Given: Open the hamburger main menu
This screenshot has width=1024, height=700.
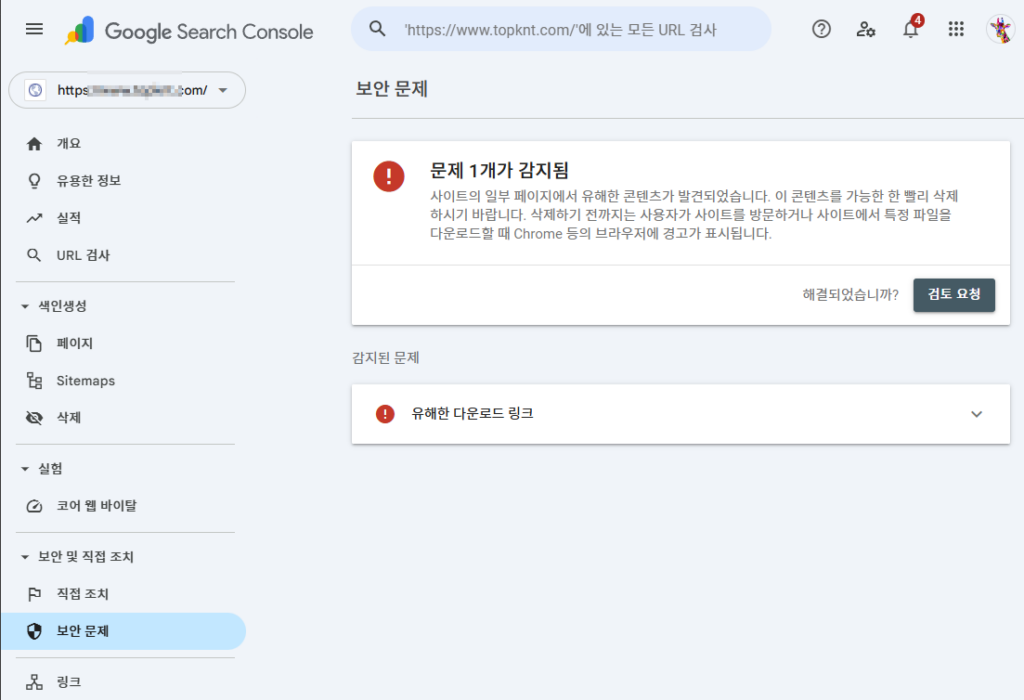Looking at the screenshot, I should click(x=34, y=29).
